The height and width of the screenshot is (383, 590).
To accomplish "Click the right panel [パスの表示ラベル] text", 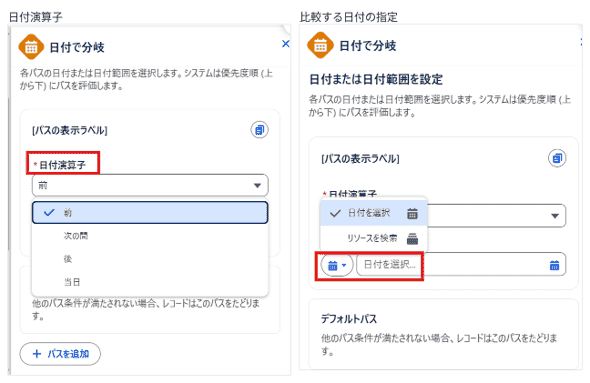I will 360,159.
